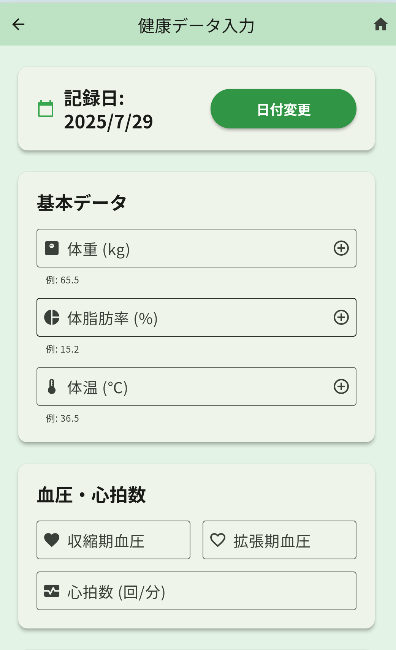The width and height of the screenshot is (396, 650).
Task: Click the outlined heart icon beside 拡張期血圧
Action: [x=218, y=540]
